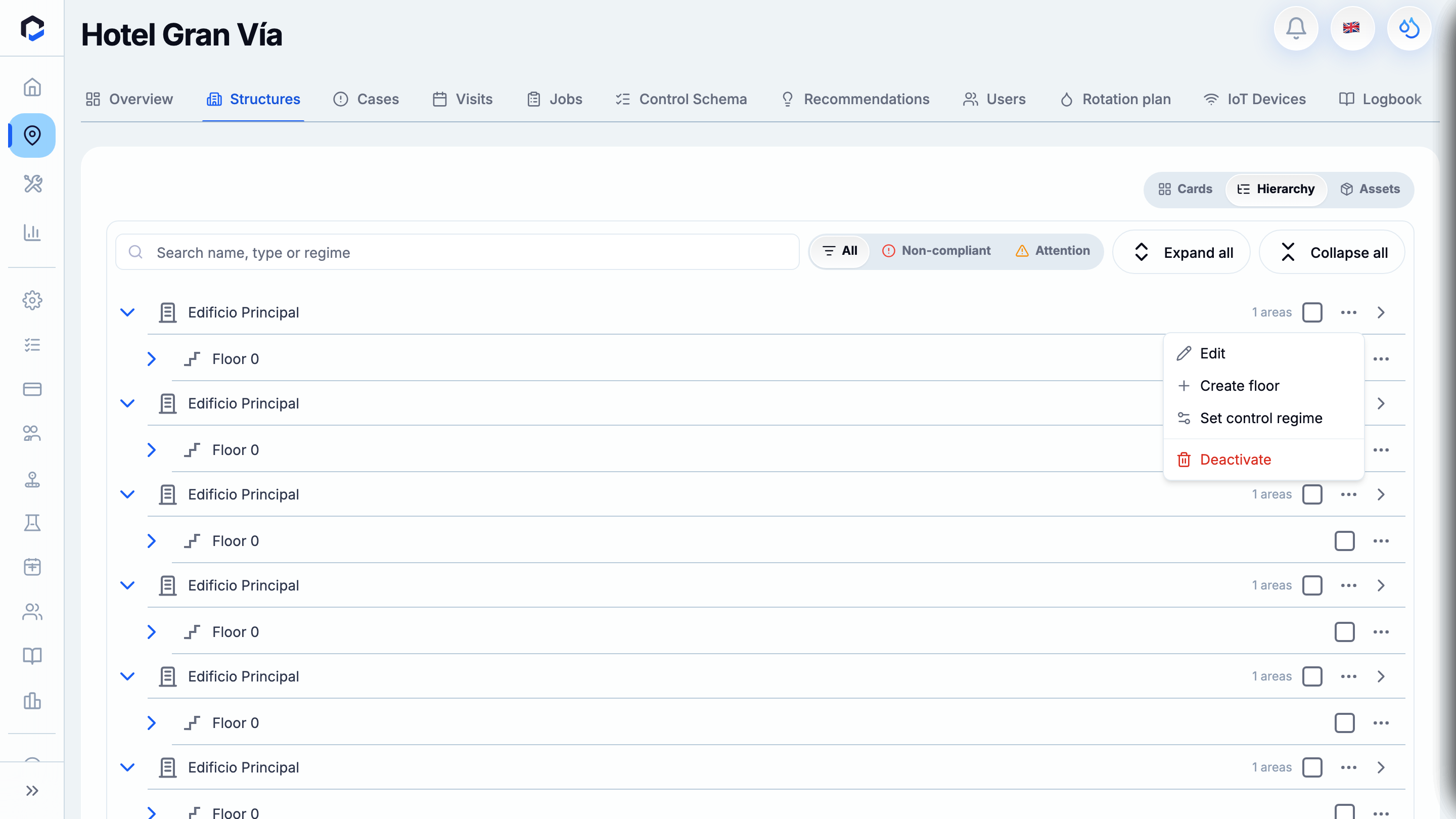Filter by Attention status
The image size is (1456, 819).
click(1053, 251)
